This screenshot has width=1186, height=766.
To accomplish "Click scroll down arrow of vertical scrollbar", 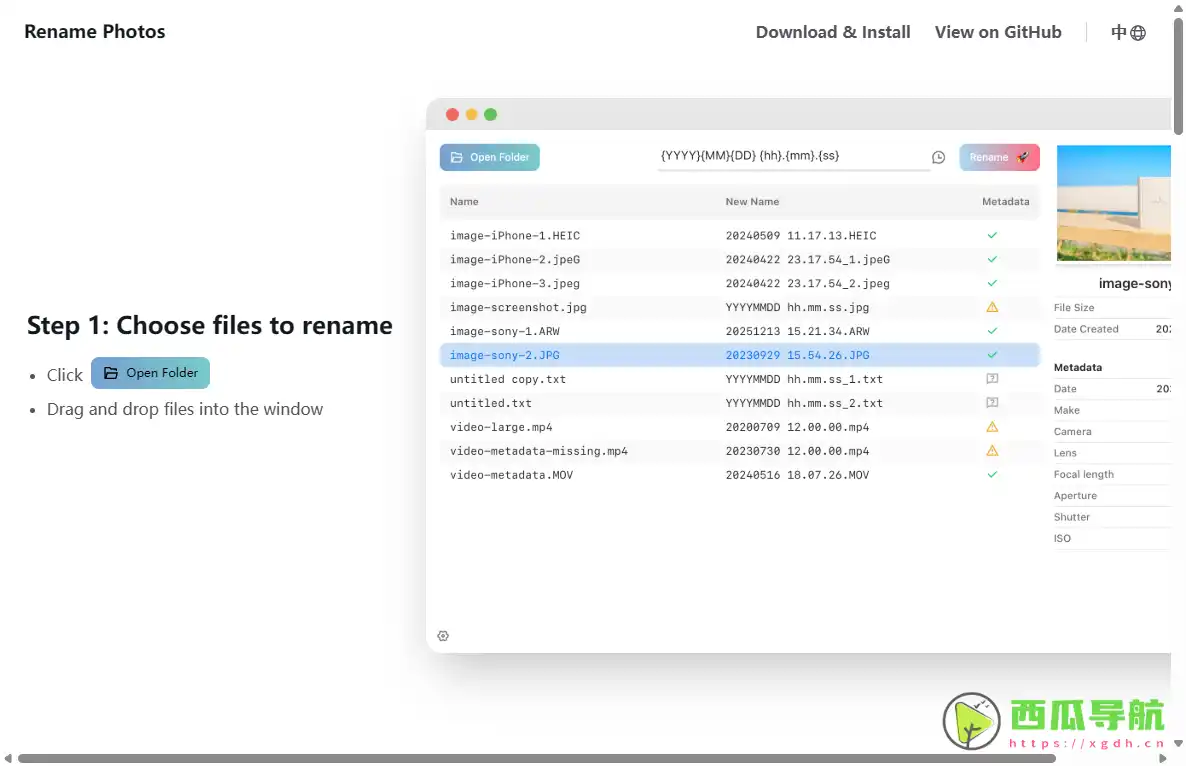I will point(1178,743).
